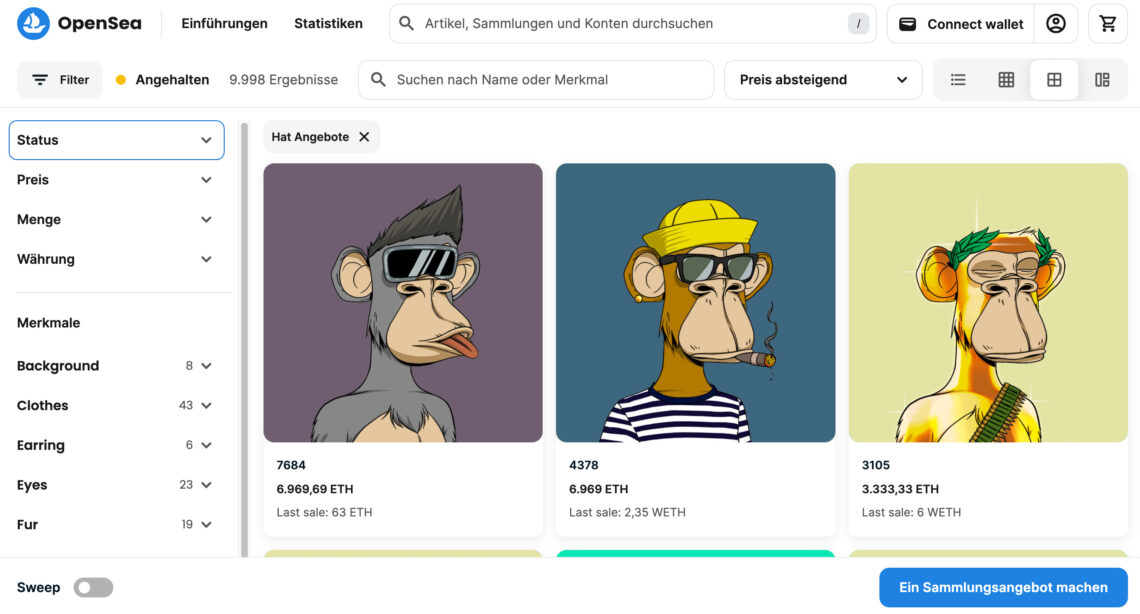Expand the Clothes trait filter
The image size is (1140, 614).
115,405
